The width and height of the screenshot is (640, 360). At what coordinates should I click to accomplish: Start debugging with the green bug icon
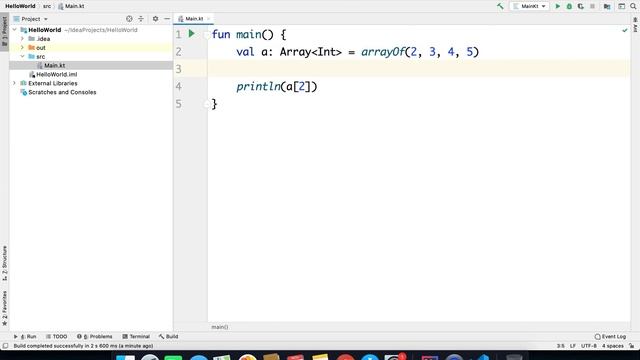569,6
